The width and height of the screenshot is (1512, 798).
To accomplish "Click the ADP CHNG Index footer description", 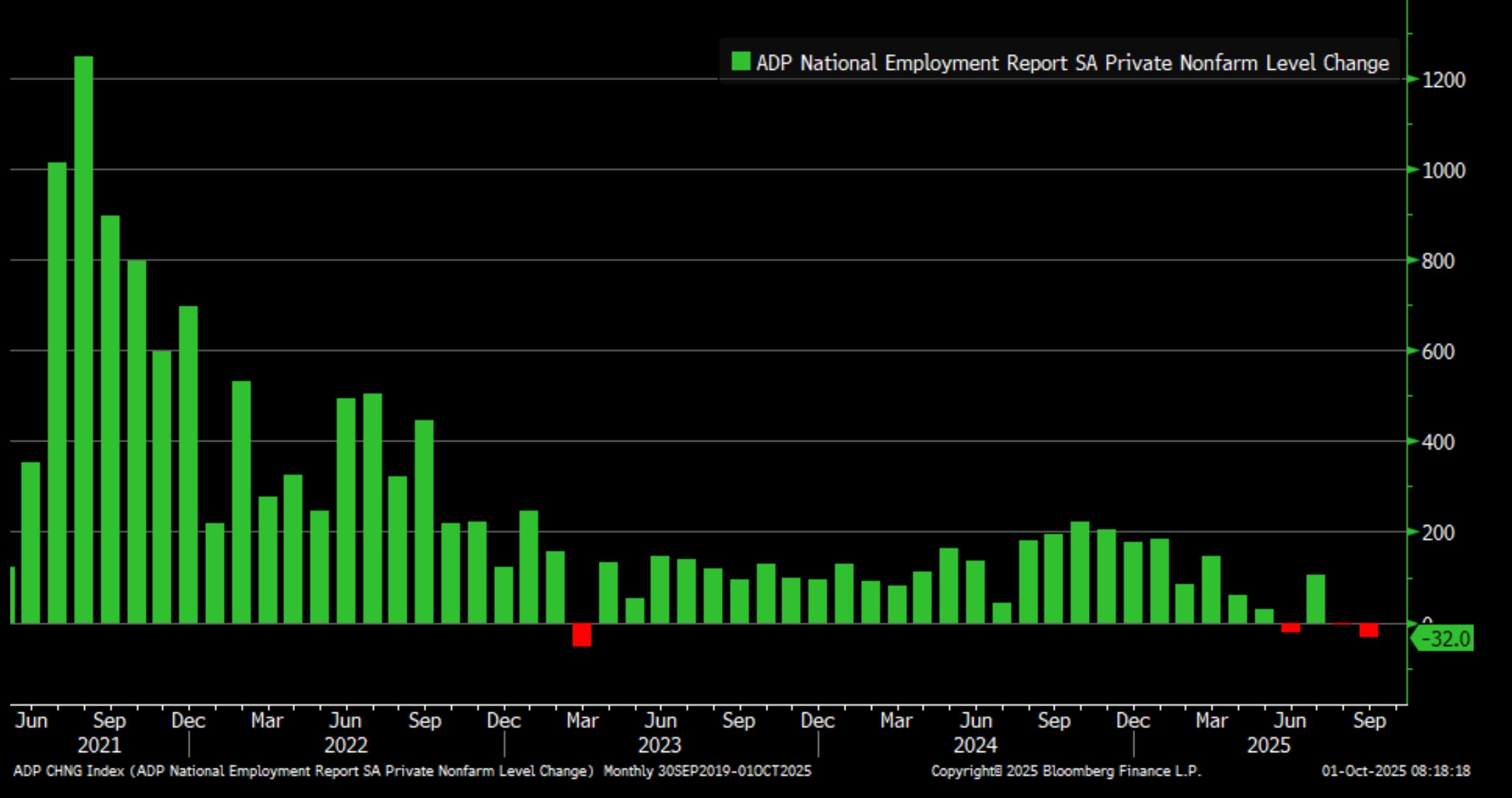I will pyautogui.click(x=303, y=771).
